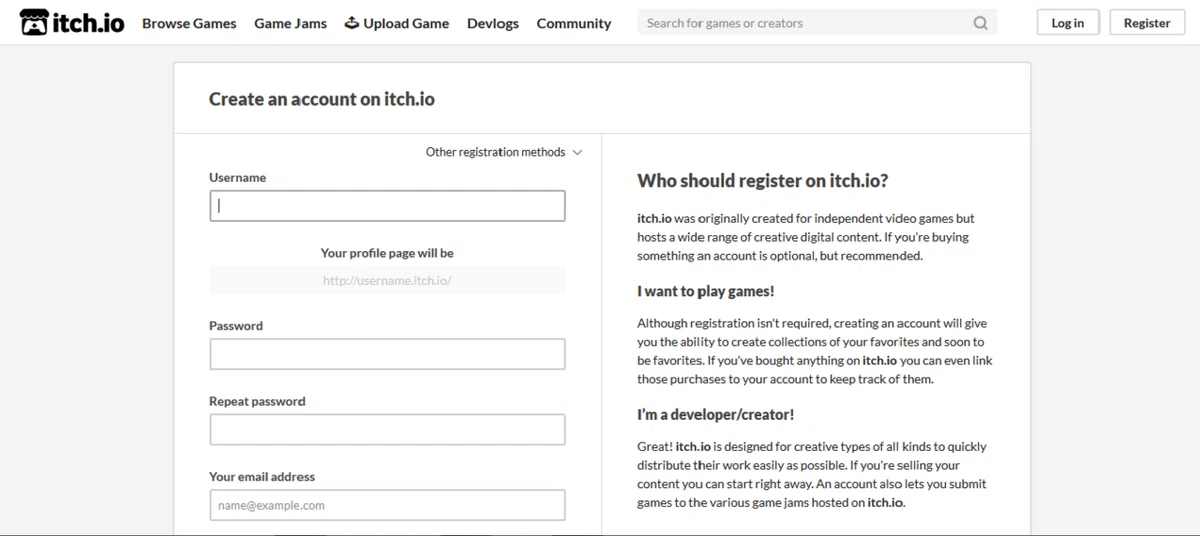Click the Log in button

point(1067,23)
